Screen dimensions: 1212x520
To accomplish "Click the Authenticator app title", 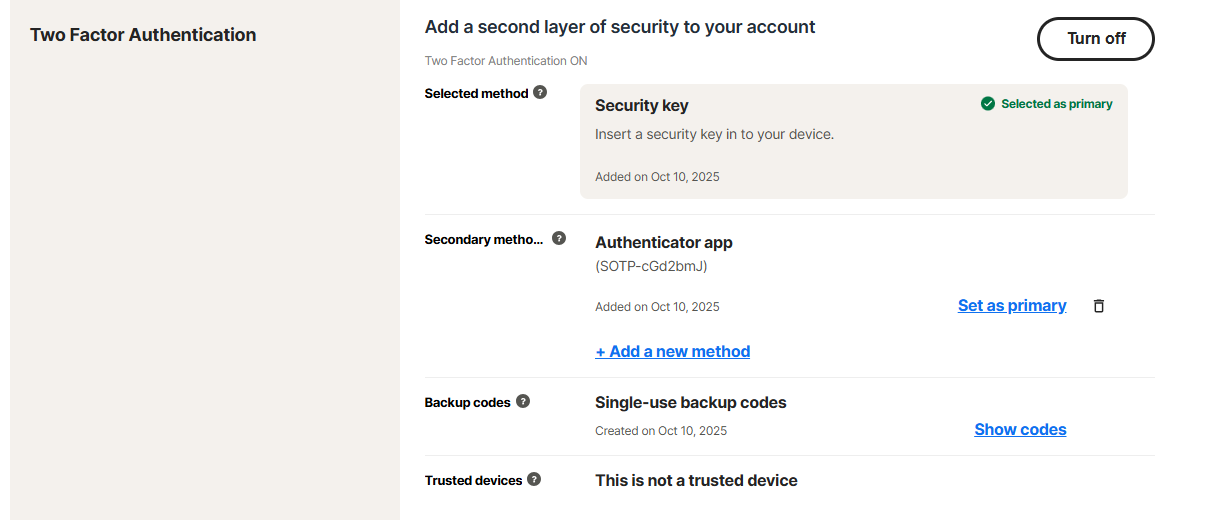I will point(664,243).
